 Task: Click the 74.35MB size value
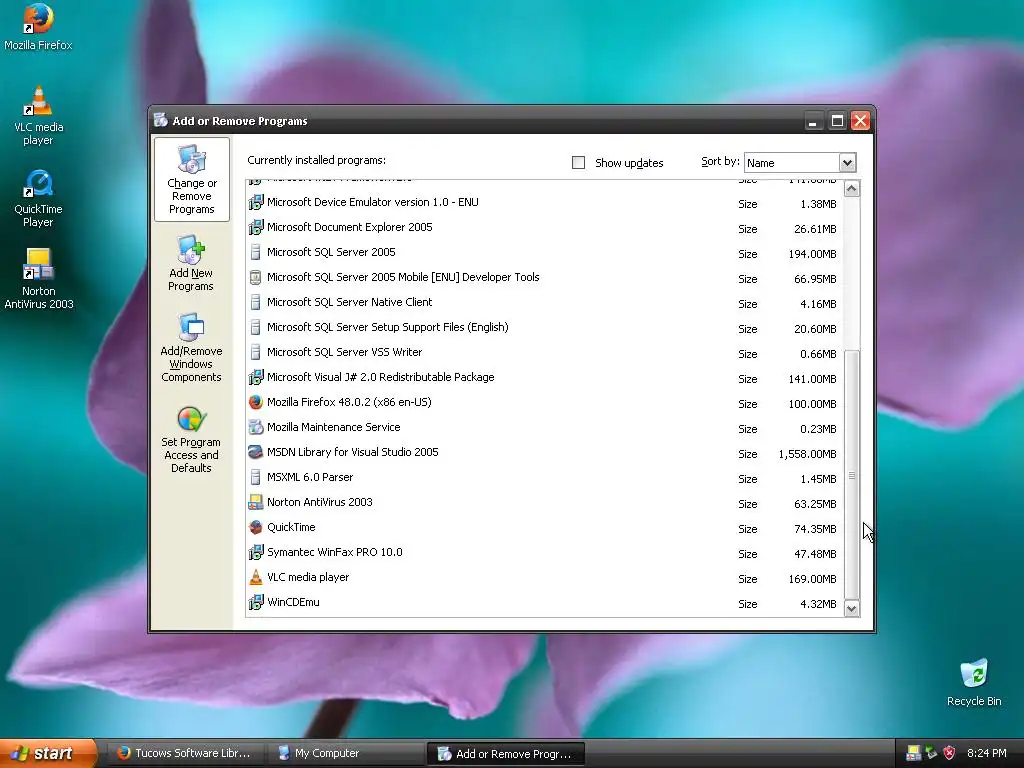pyautogui.click(x=815, y=529)
